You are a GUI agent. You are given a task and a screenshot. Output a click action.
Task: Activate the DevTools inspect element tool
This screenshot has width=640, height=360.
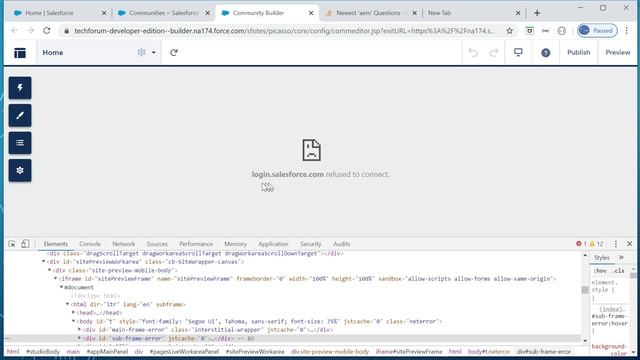click(12, 244)
